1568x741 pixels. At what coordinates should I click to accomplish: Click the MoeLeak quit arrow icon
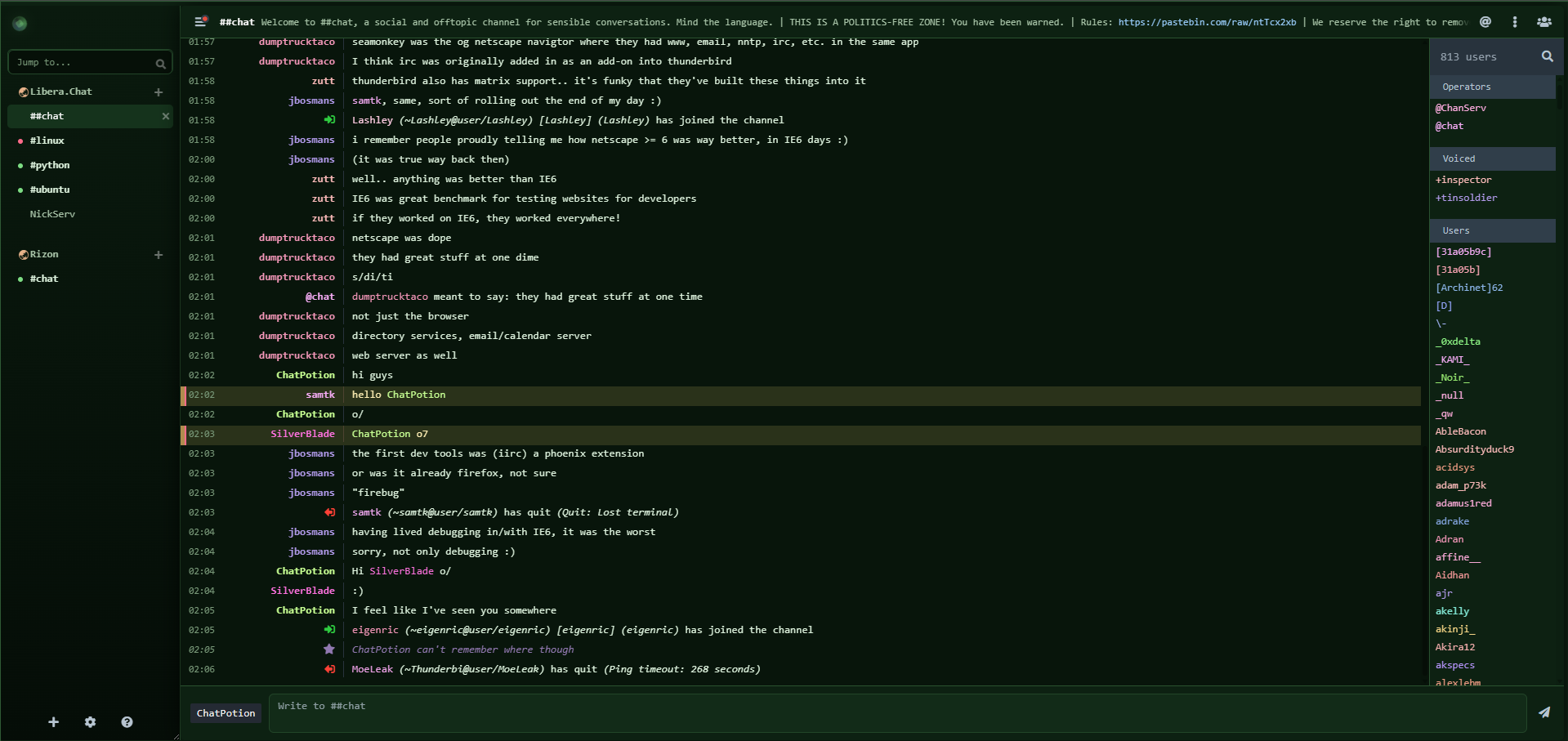click(329, 669)
